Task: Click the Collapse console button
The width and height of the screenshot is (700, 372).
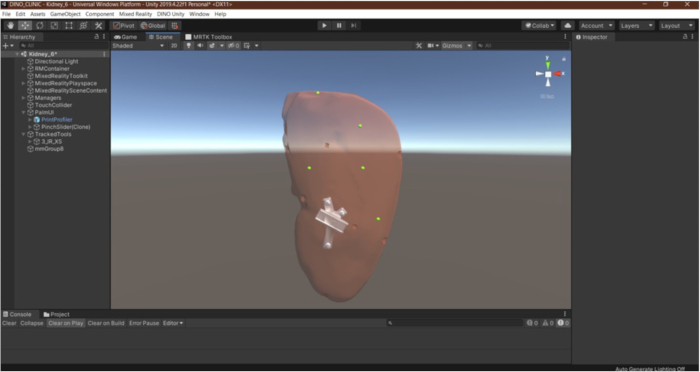Action: (32, 323)
